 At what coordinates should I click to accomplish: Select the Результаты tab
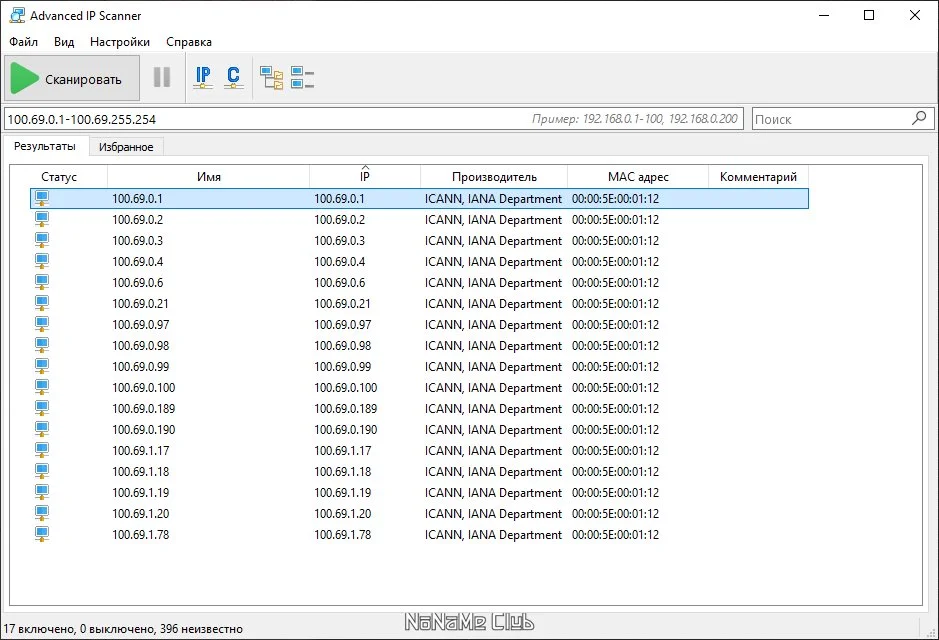45,146
